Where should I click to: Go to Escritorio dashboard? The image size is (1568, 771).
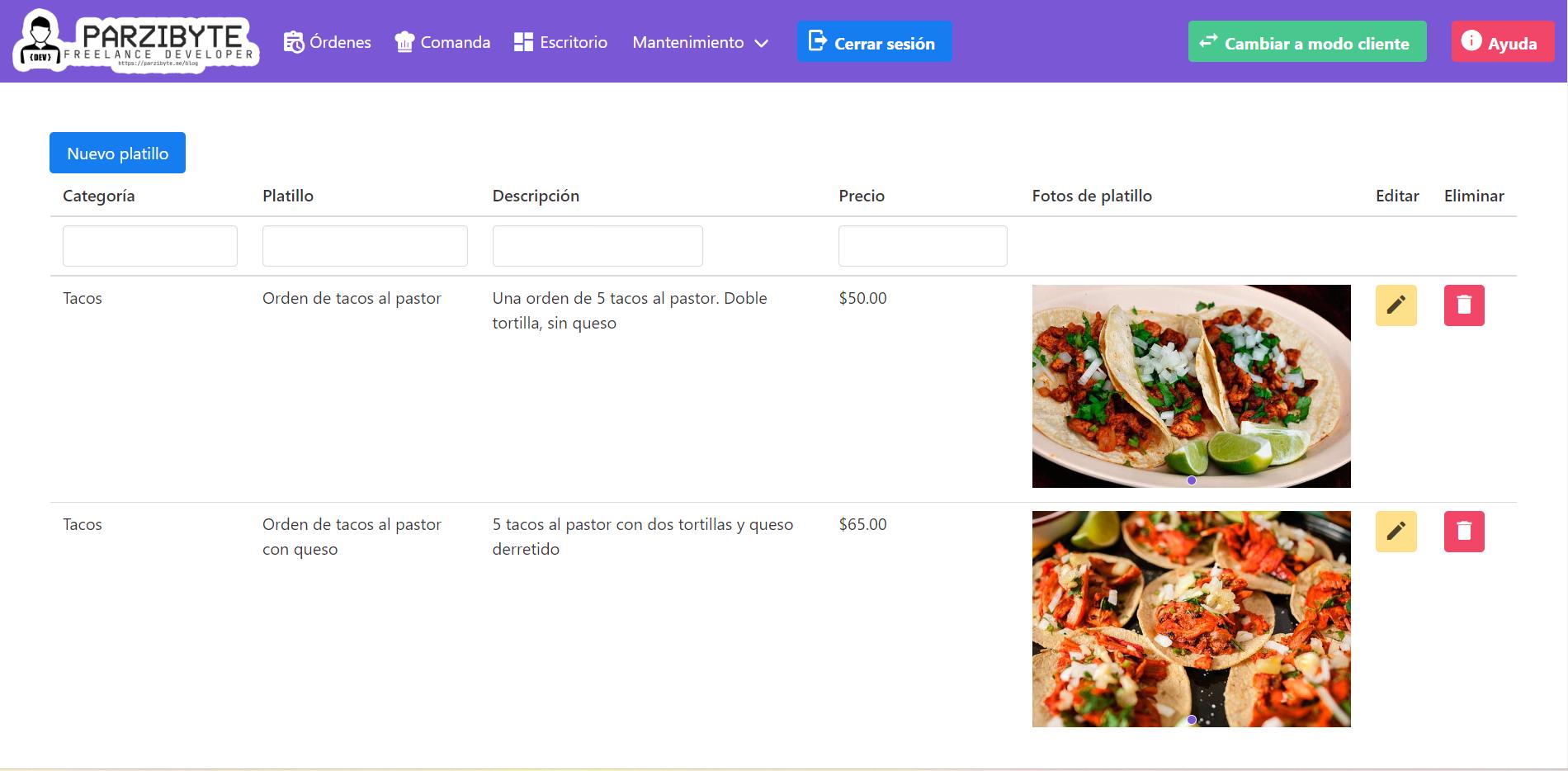560,42
